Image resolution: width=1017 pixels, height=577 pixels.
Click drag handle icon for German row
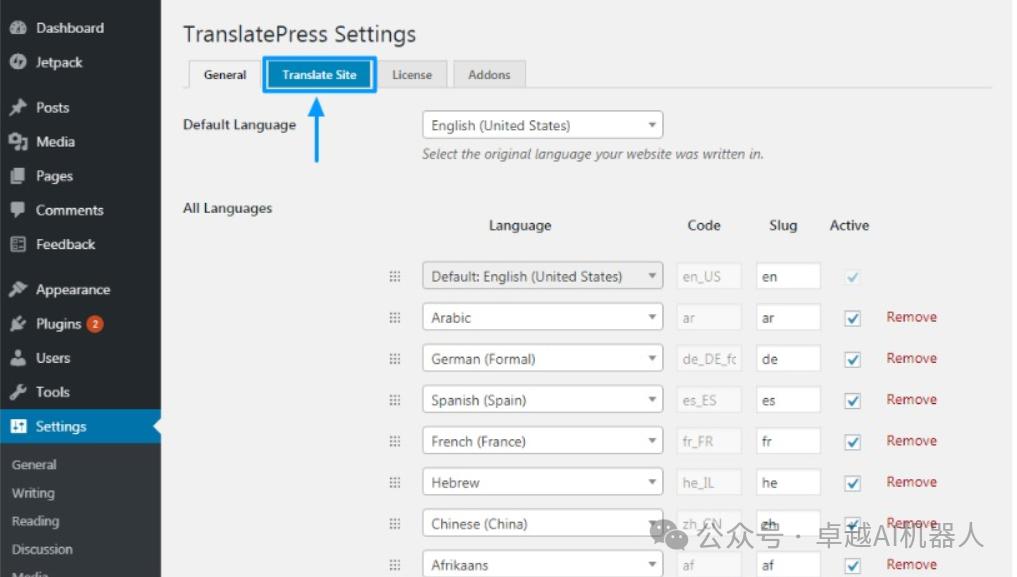point(394,359)
